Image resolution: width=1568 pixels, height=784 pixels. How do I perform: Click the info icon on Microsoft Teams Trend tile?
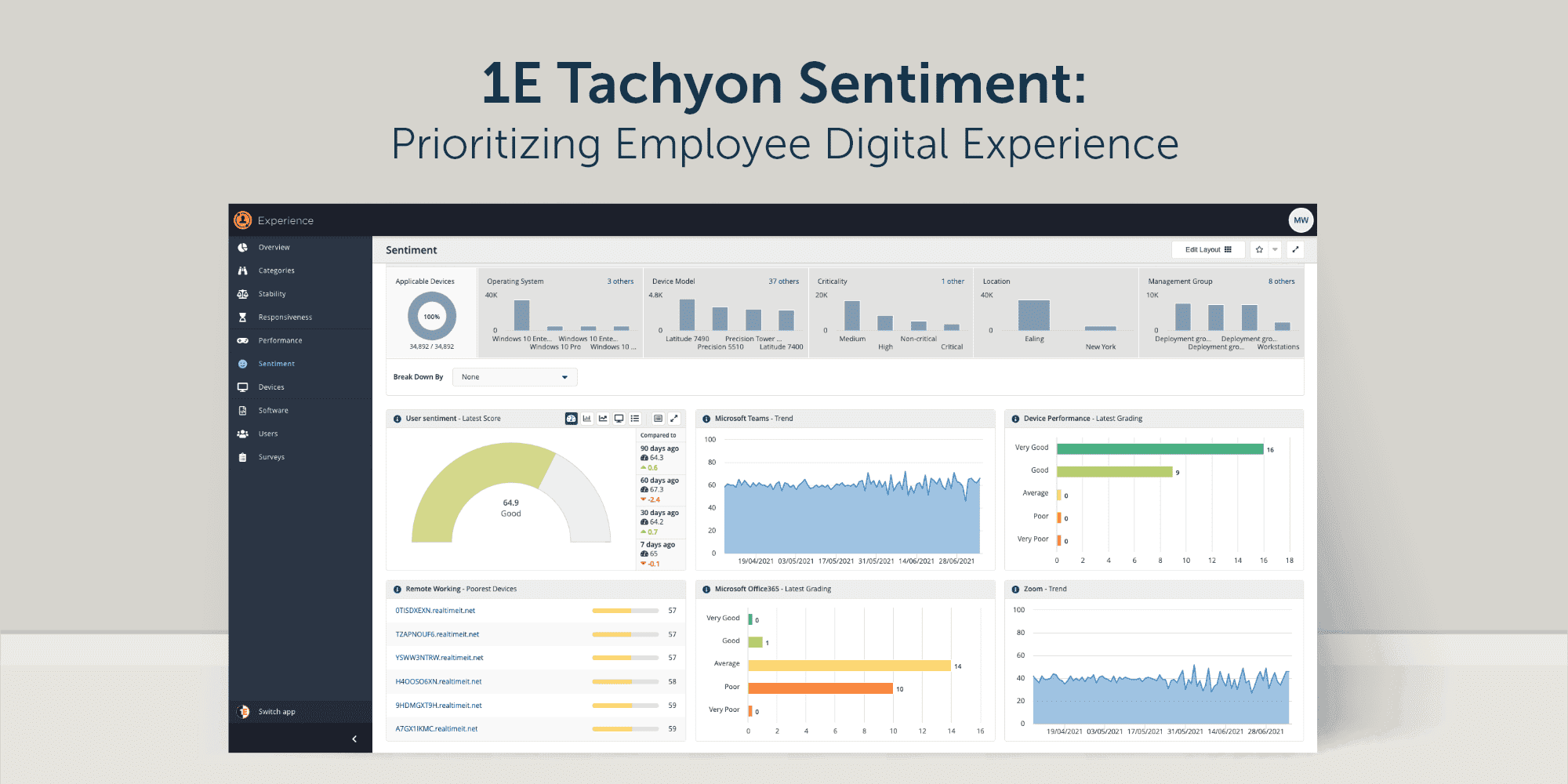point(706,419)
